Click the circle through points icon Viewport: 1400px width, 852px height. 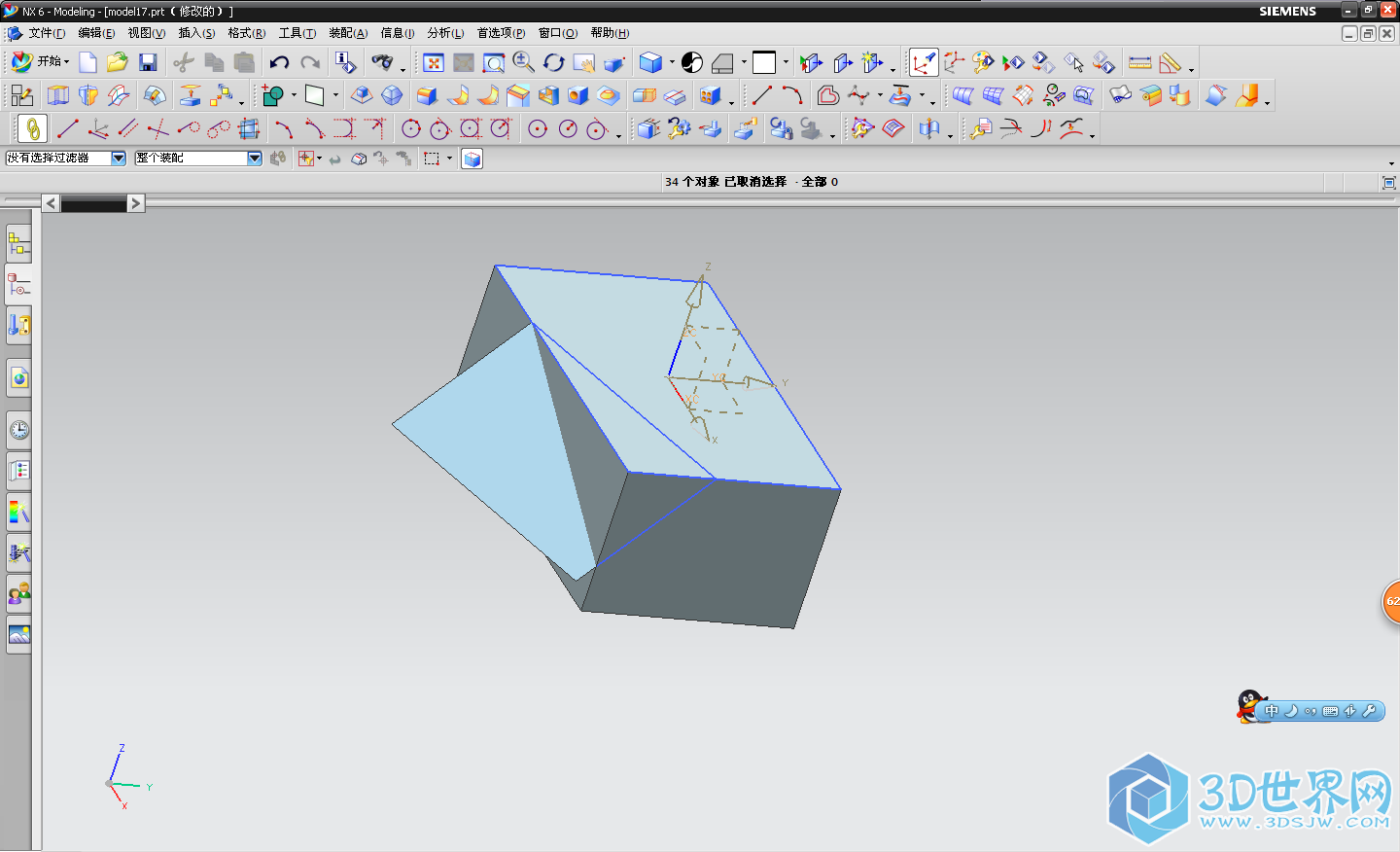click(x=410, y=128)
